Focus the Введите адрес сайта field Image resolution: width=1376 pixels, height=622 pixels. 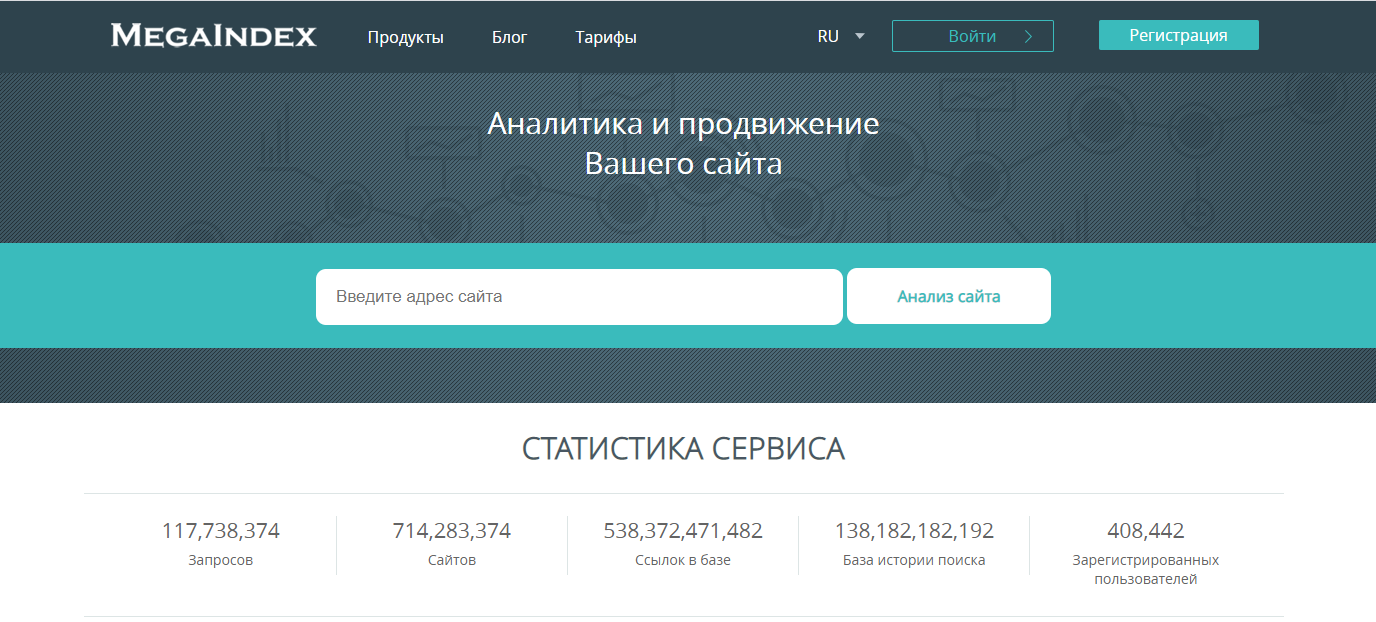(578, 297)
